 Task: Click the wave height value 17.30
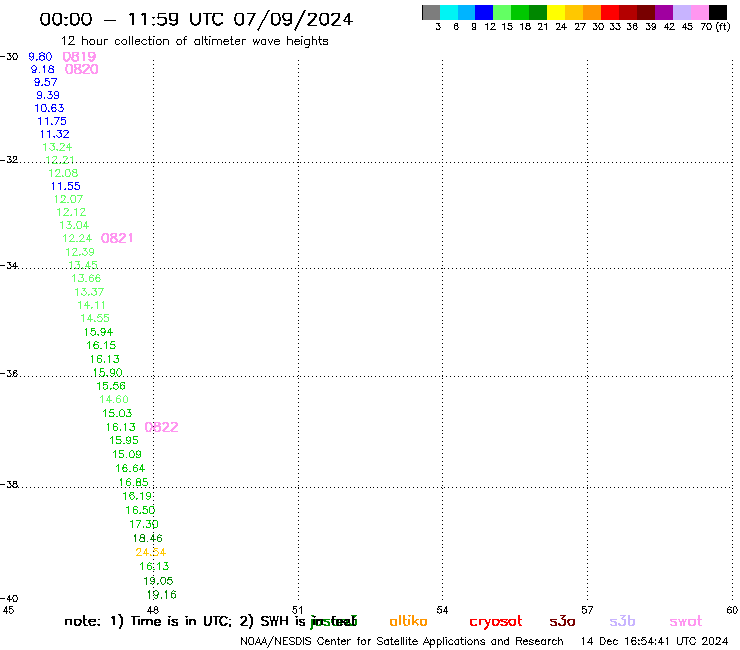click(x=144, y=524)
